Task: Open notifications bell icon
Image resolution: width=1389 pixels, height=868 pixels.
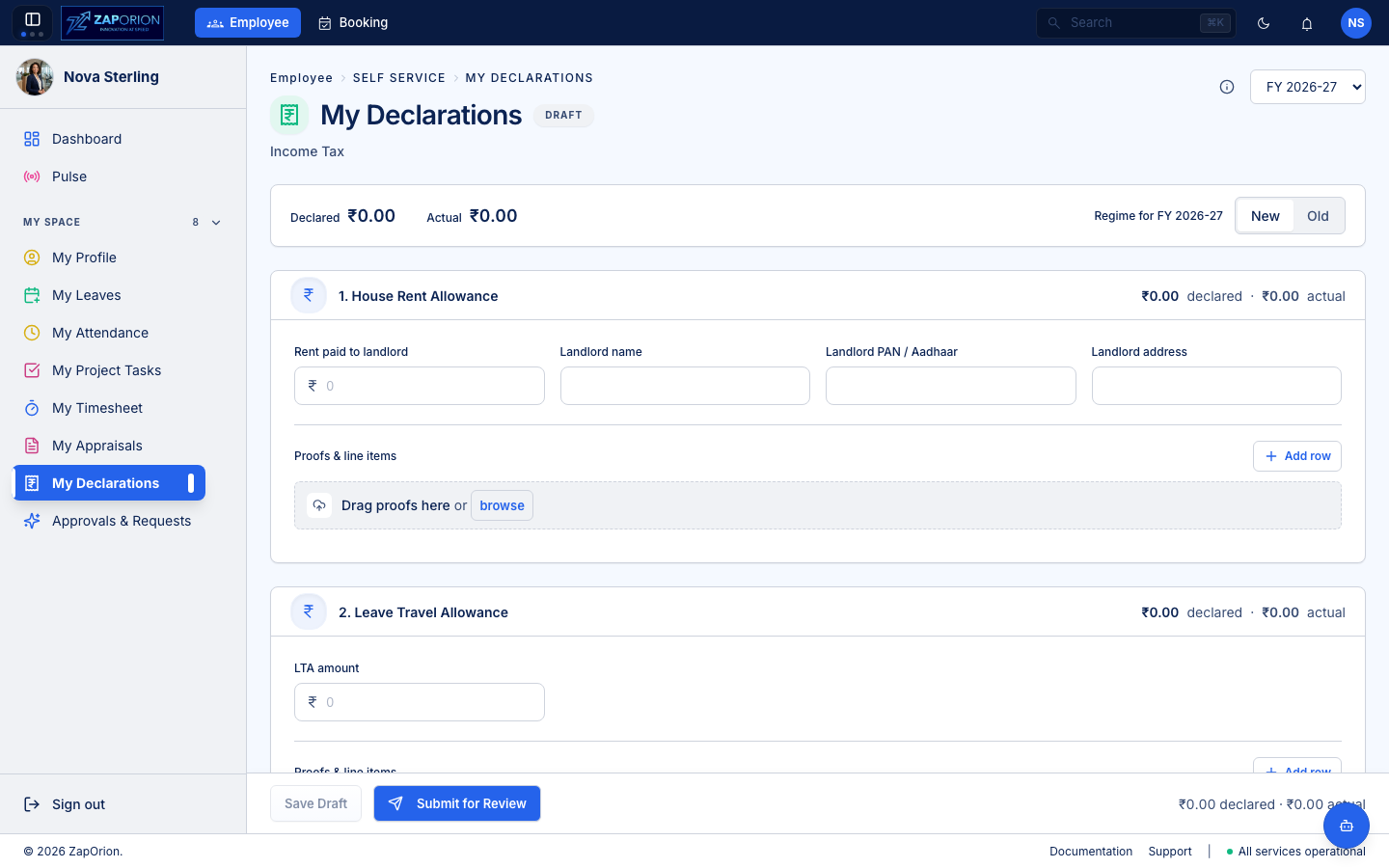Action: point(1307,23)
